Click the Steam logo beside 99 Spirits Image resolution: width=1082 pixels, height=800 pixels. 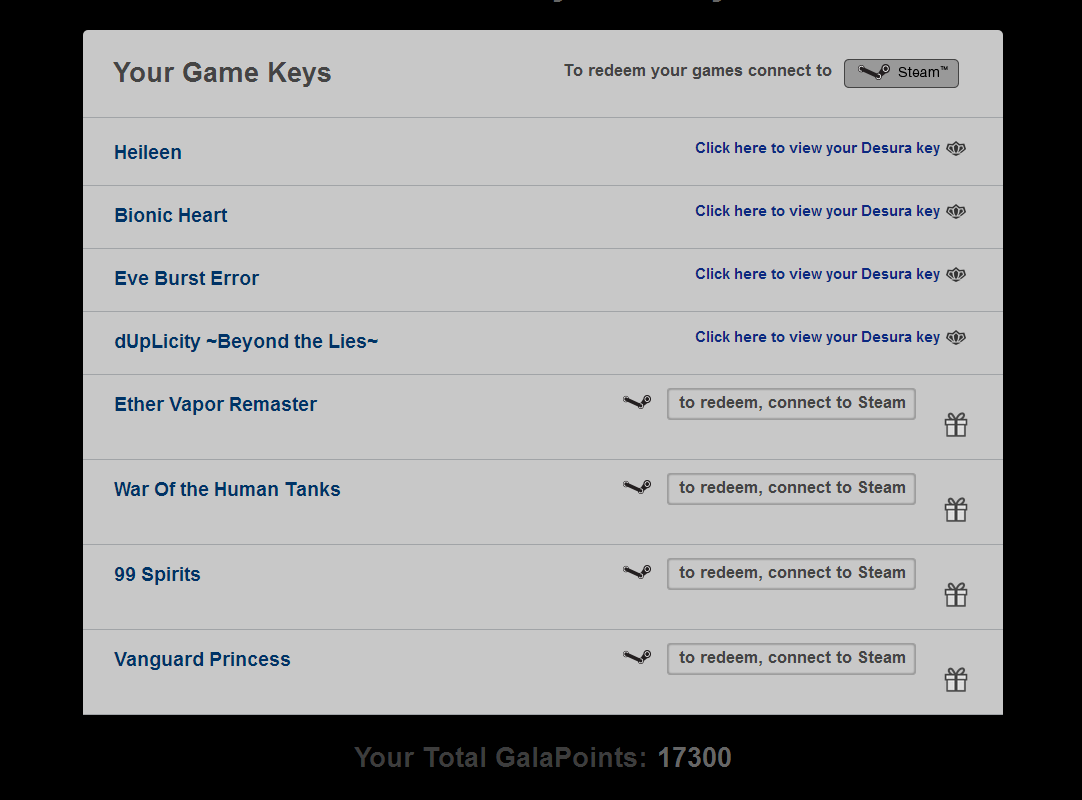pos(637,572)
